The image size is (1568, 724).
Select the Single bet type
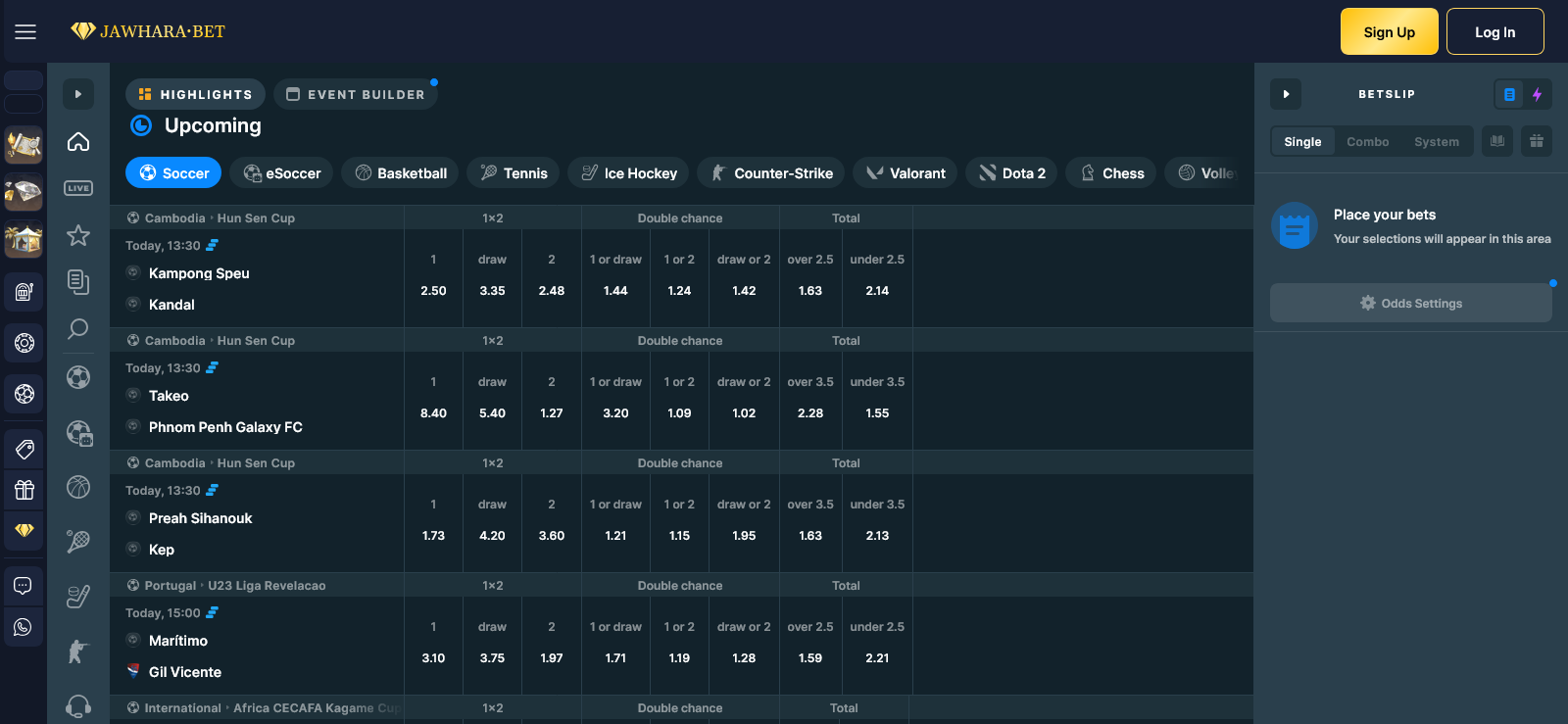tap(1302, 141)
